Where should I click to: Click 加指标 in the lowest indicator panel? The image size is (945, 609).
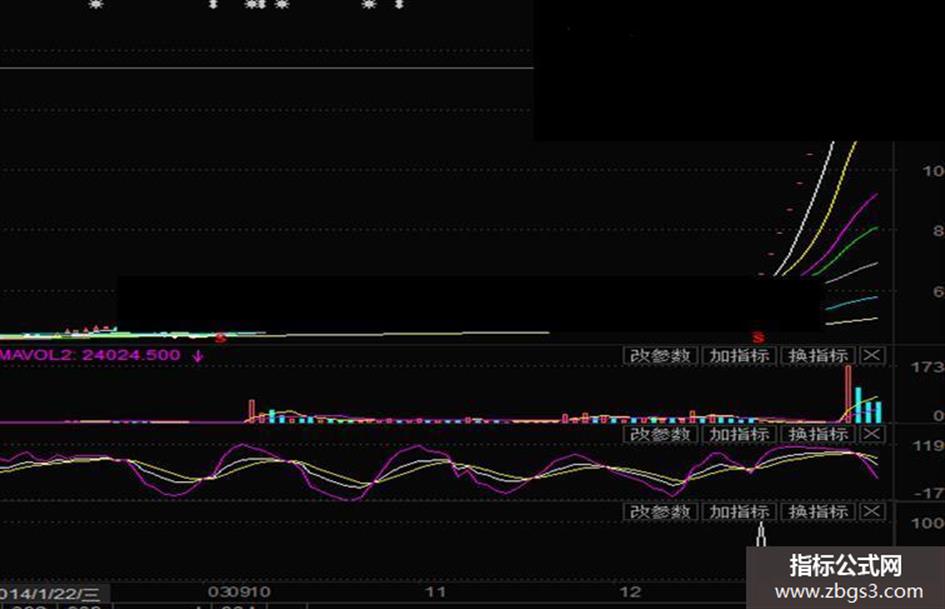coord(739,512)
